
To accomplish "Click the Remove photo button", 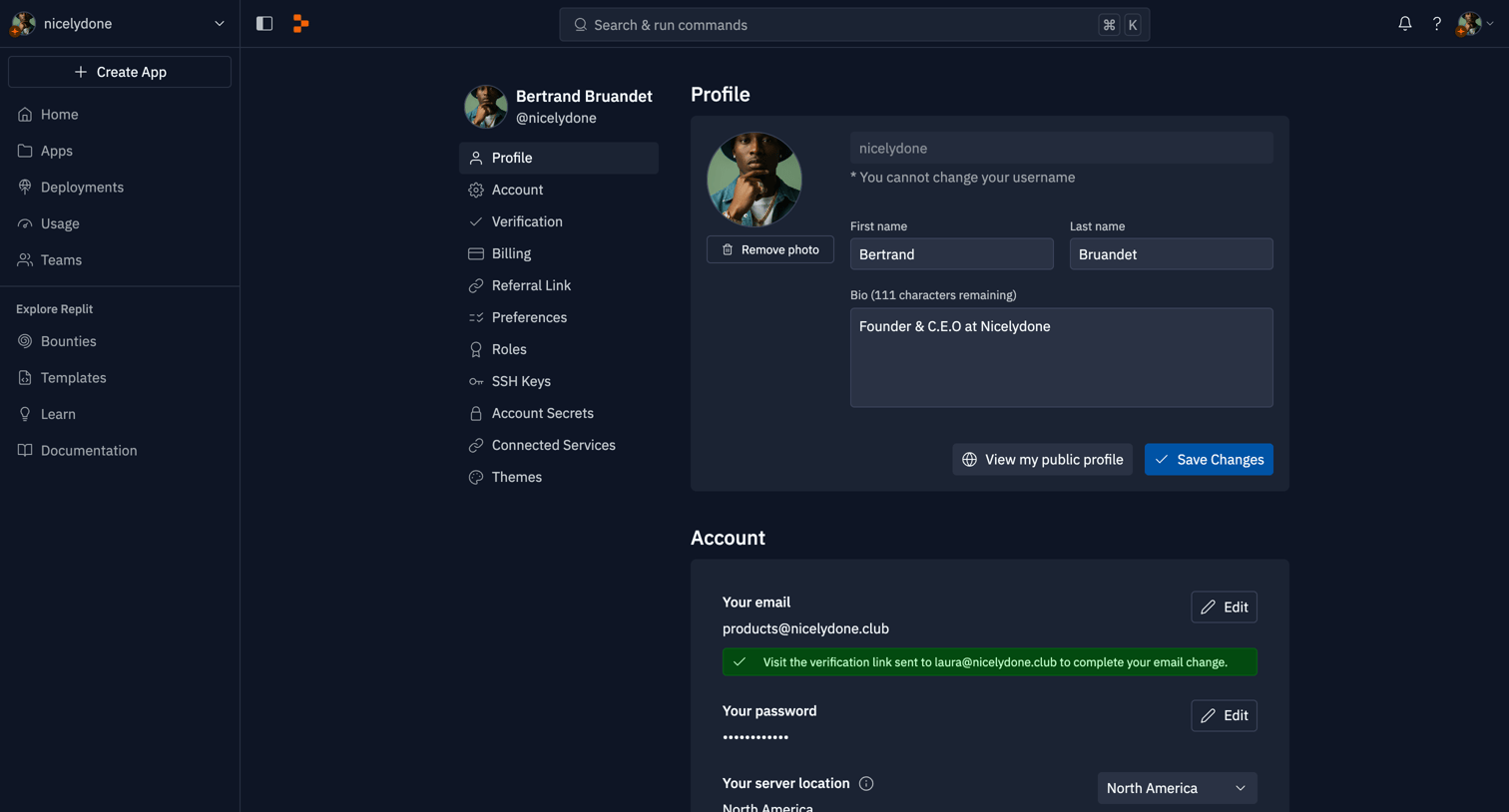I will 770,249.
